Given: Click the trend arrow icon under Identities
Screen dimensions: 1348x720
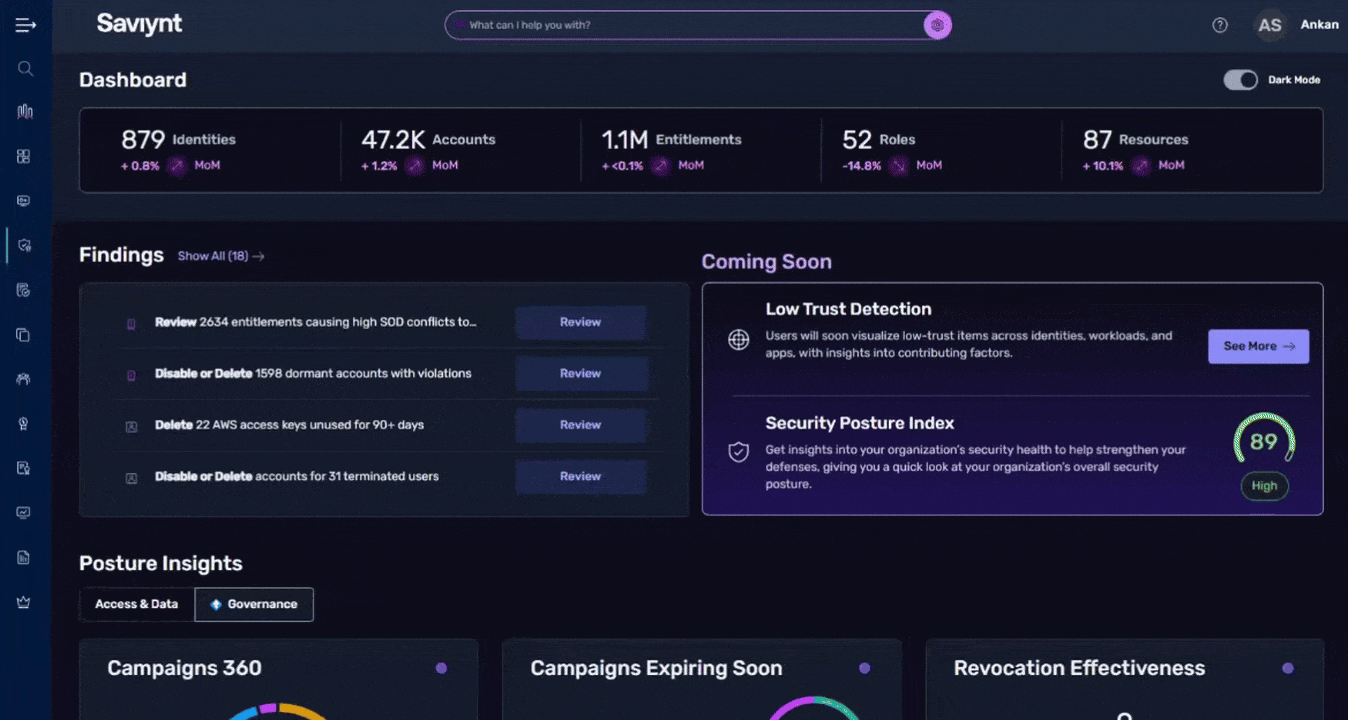Looking at the screenshot, I should pyautogui.click(x=177, y=166).
